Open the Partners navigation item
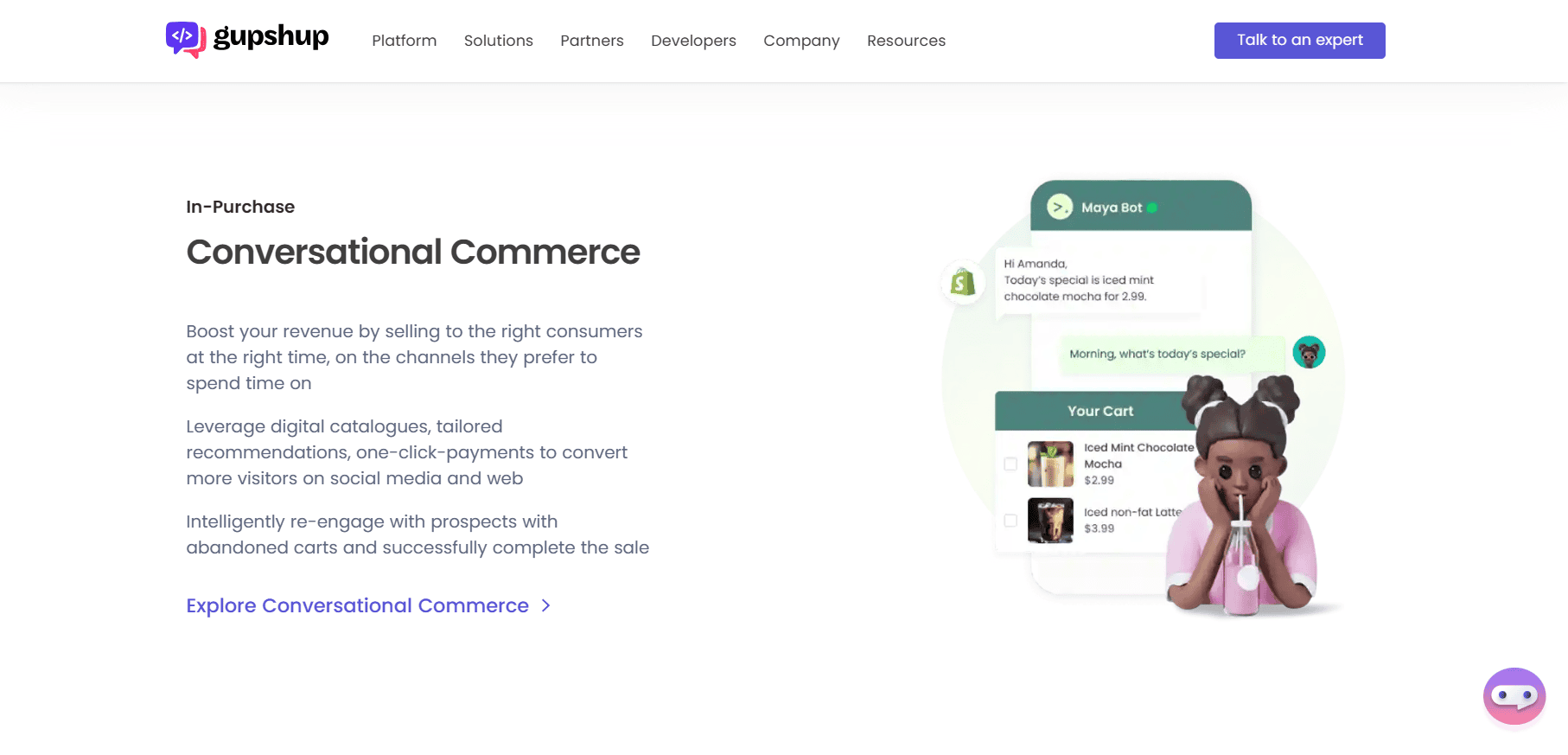This screenshot has width=1568, height=755. 591,41
